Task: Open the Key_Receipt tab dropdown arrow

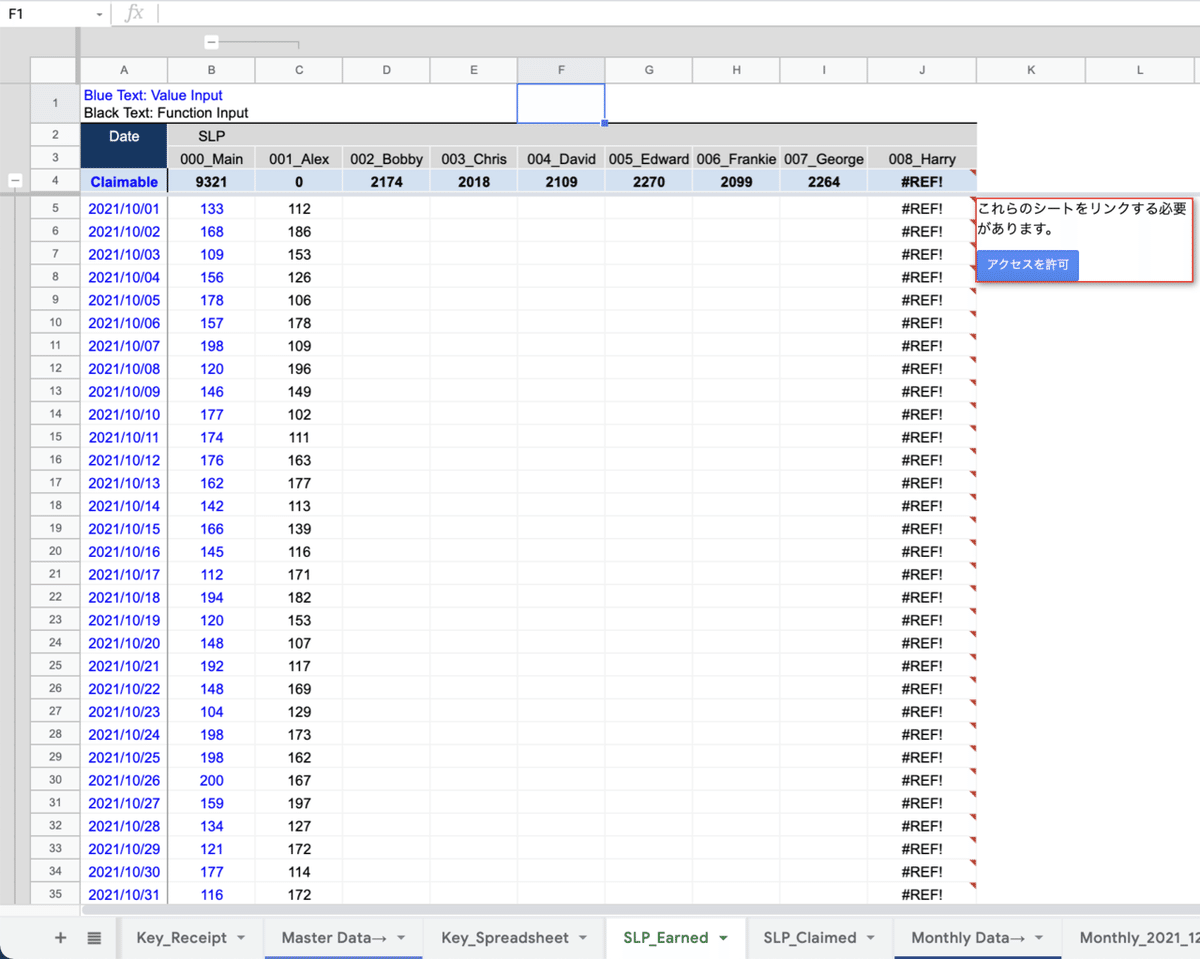Action: coord(241,938)
